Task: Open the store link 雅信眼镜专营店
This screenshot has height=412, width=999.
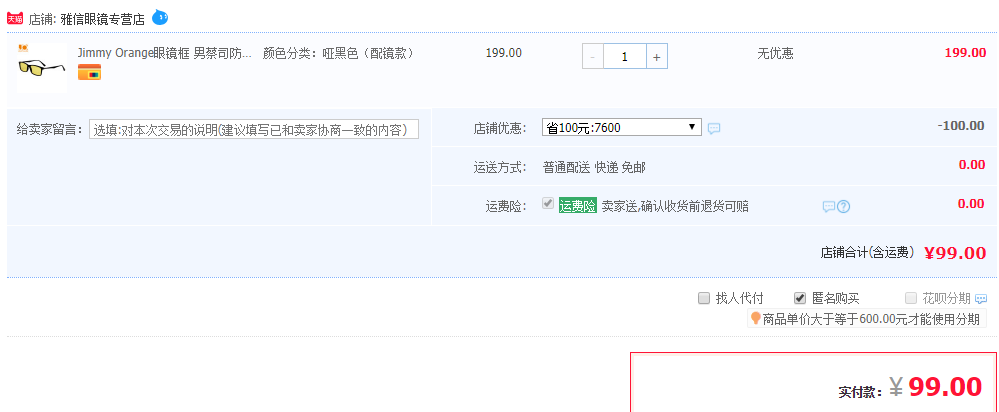Action: coord(103,20)
